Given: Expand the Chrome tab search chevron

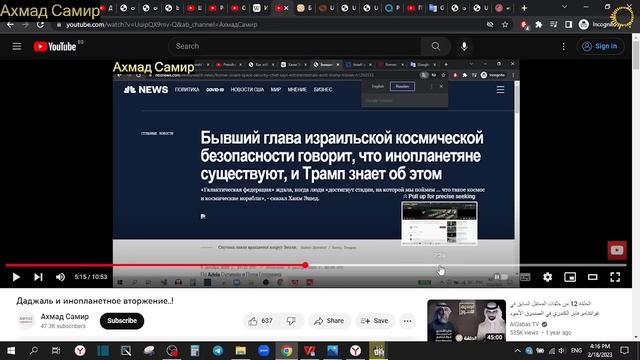Looking at the screenshot, I should (564, 7).
